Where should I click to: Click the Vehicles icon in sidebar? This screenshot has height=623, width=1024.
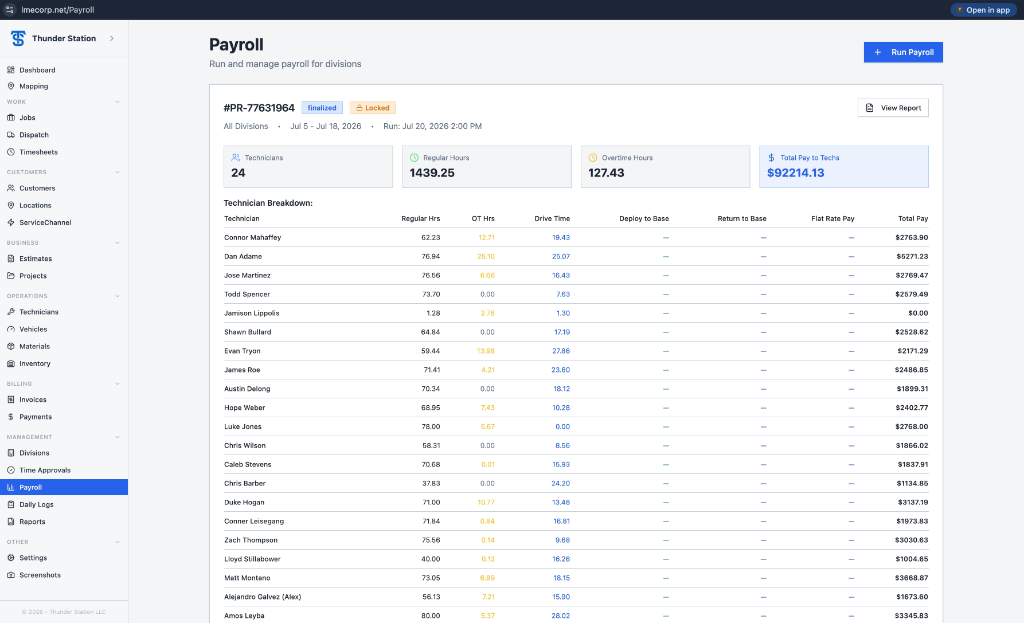point(10,329)
